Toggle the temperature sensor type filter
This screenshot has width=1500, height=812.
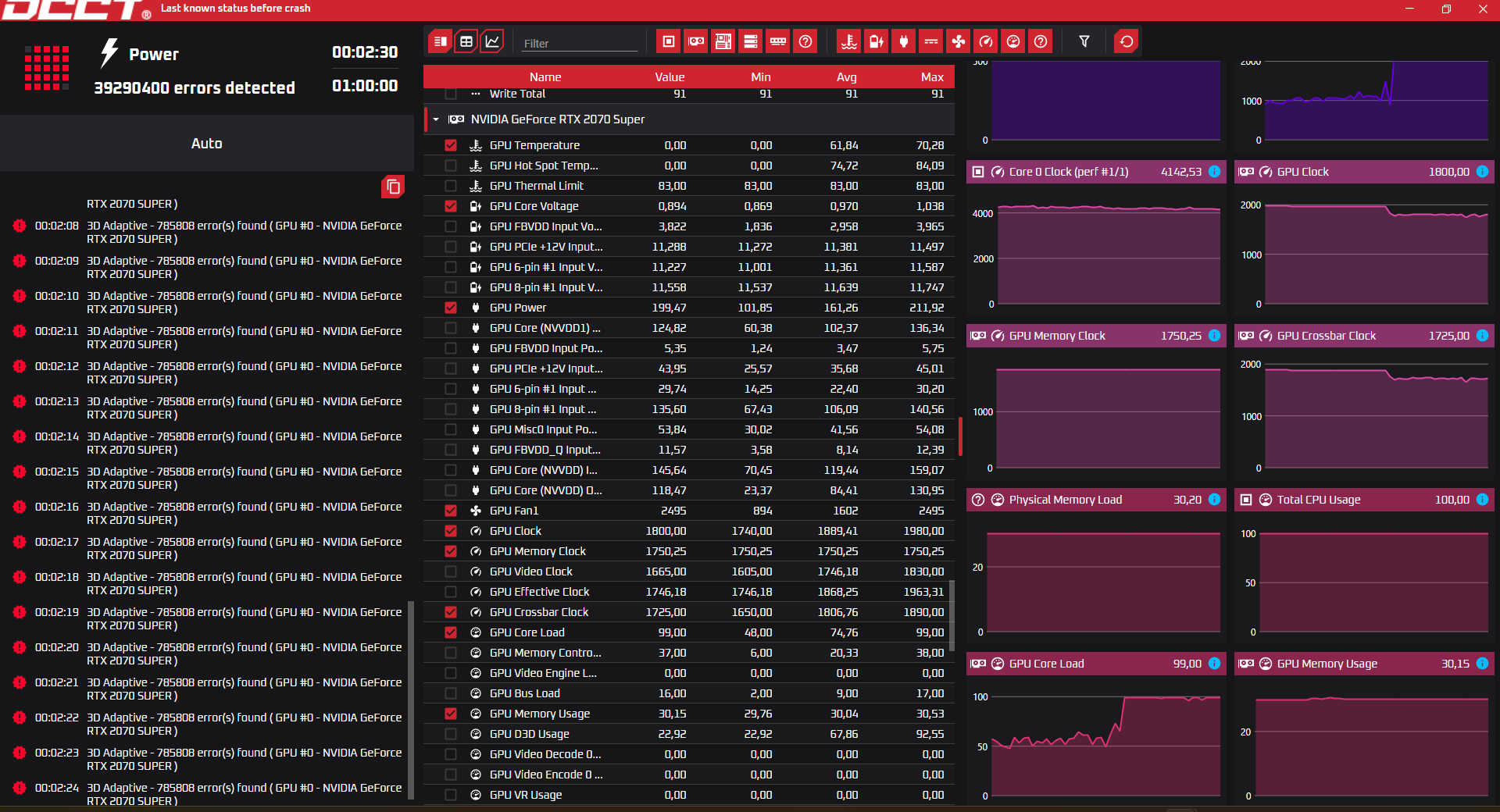(849, 41)
